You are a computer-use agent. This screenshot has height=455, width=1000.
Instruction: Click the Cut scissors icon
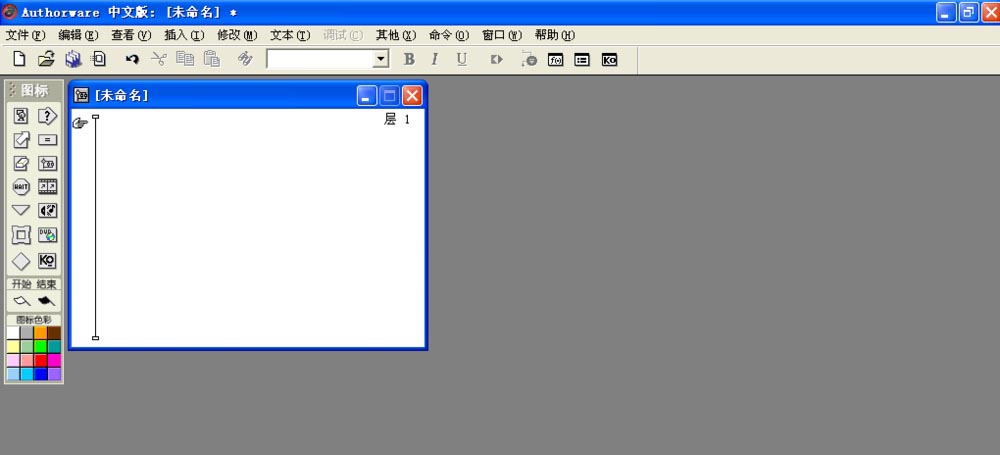158,59
